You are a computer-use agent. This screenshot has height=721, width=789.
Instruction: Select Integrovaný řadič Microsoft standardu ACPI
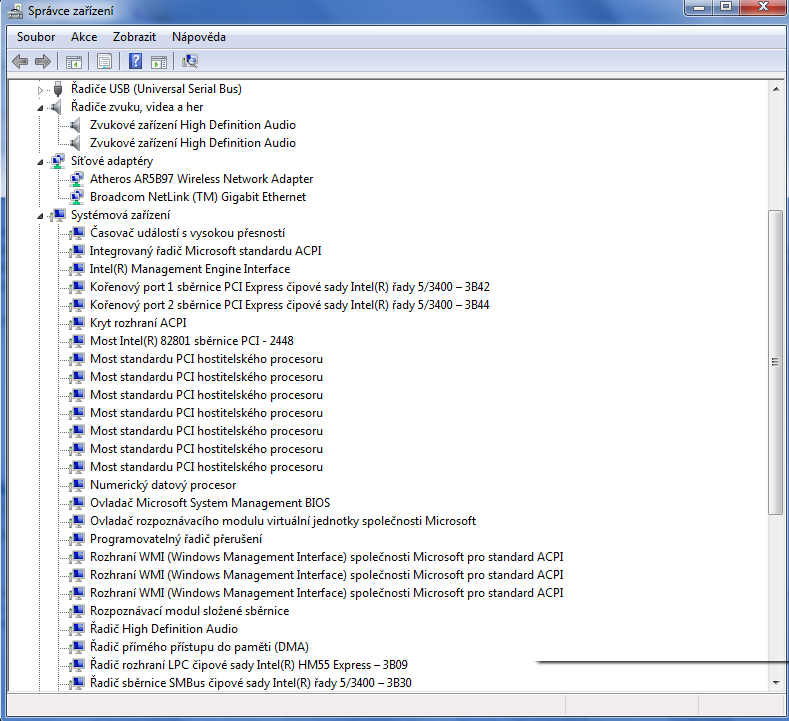click(x=205, y=251)
